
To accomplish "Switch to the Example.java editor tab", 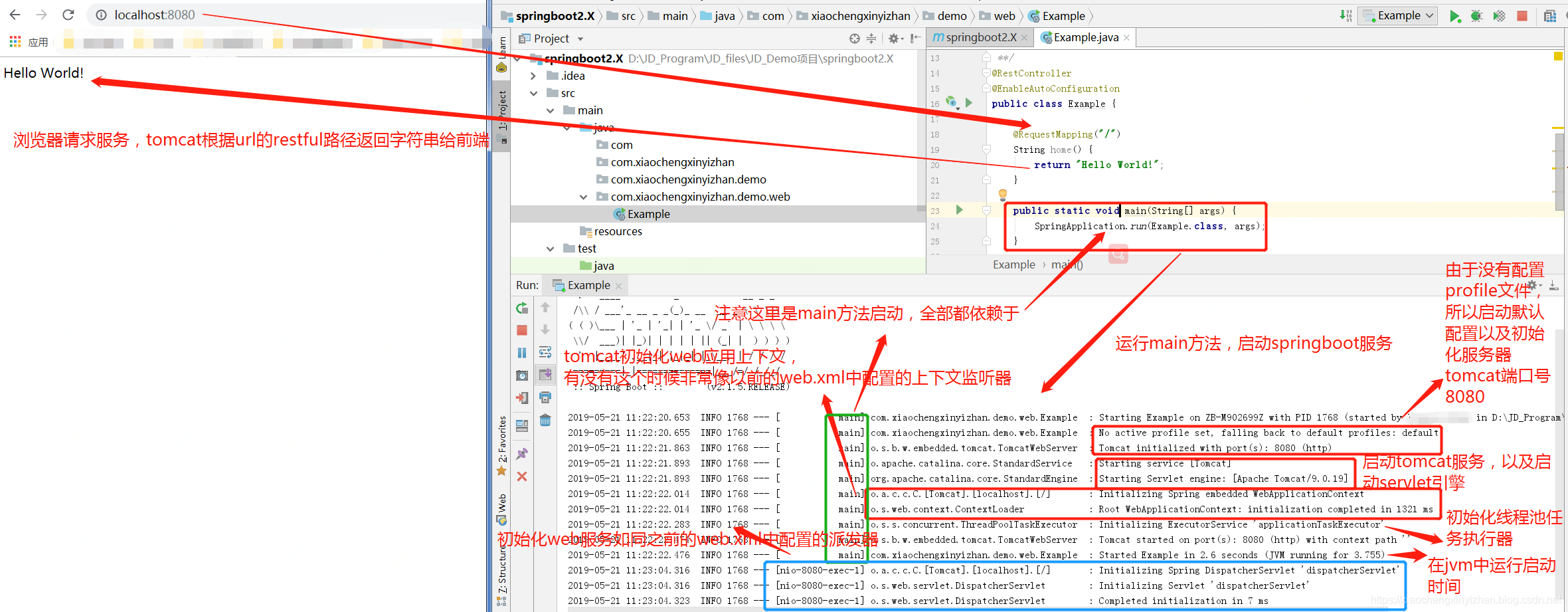I will click(x=1086, y=37).
